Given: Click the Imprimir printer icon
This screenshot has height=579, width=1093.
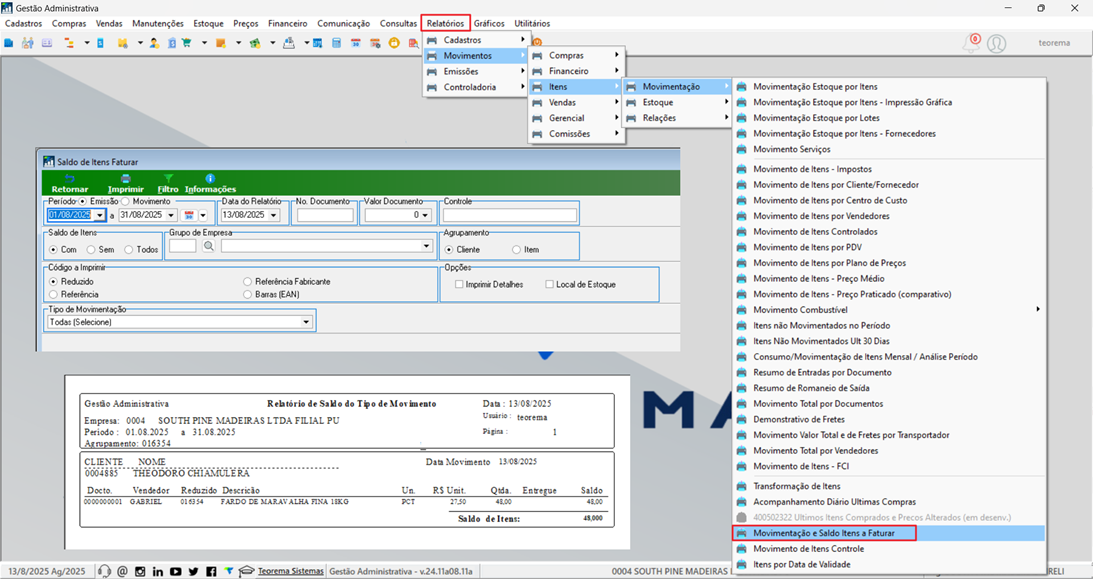Looking at the screenshot, I should [125, 178].
